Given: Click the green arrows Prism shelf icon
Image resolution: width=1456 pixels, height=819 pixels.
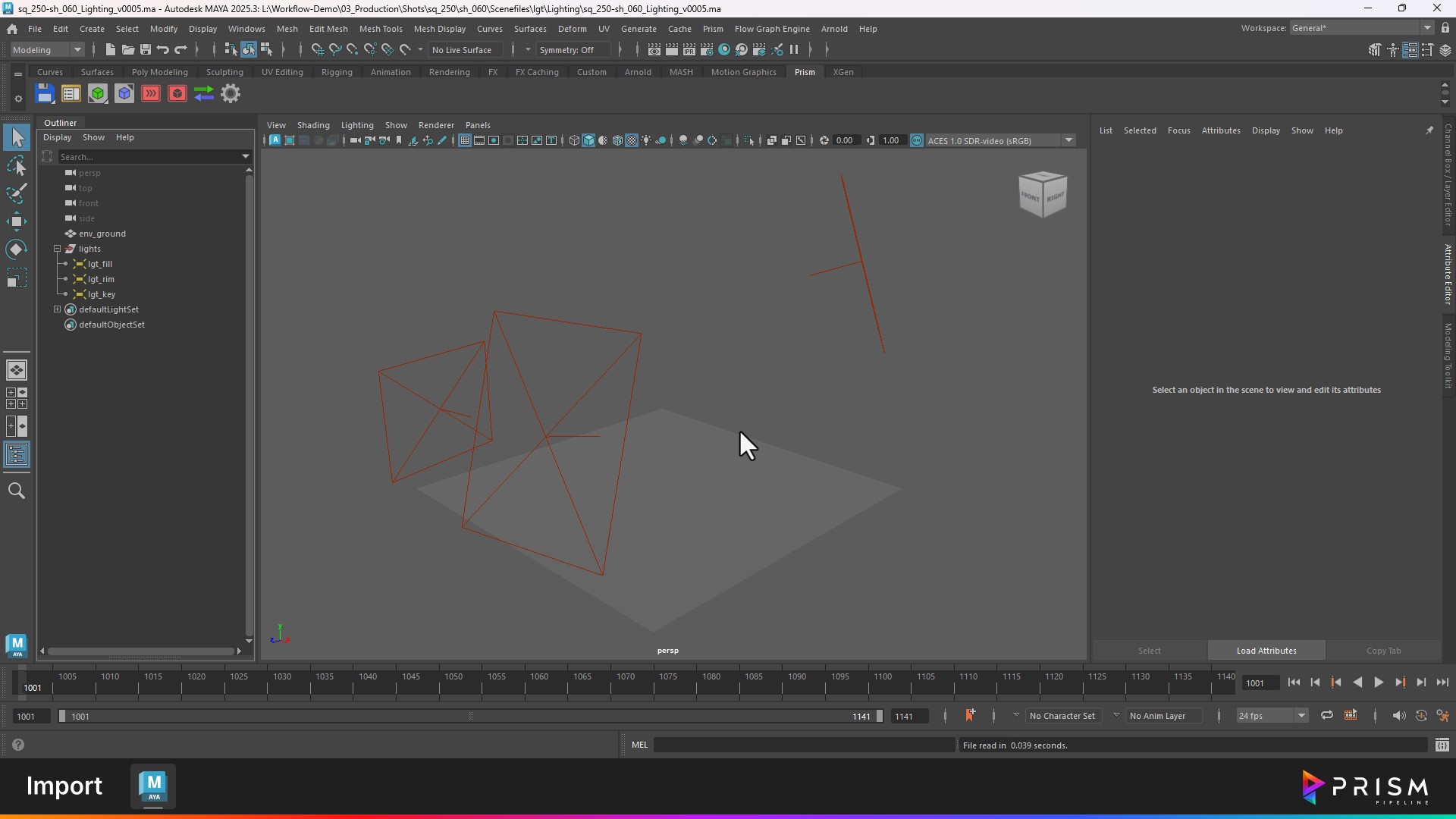Looking at the screenshot, I should [x=204, y=94].
